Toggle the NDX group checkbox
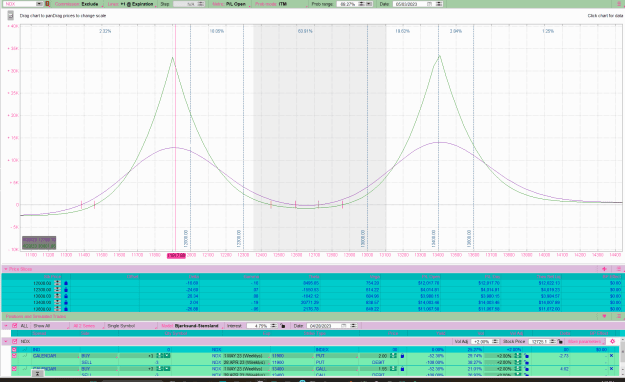Viewport: 625px width, 382px height. pos(15,342)
